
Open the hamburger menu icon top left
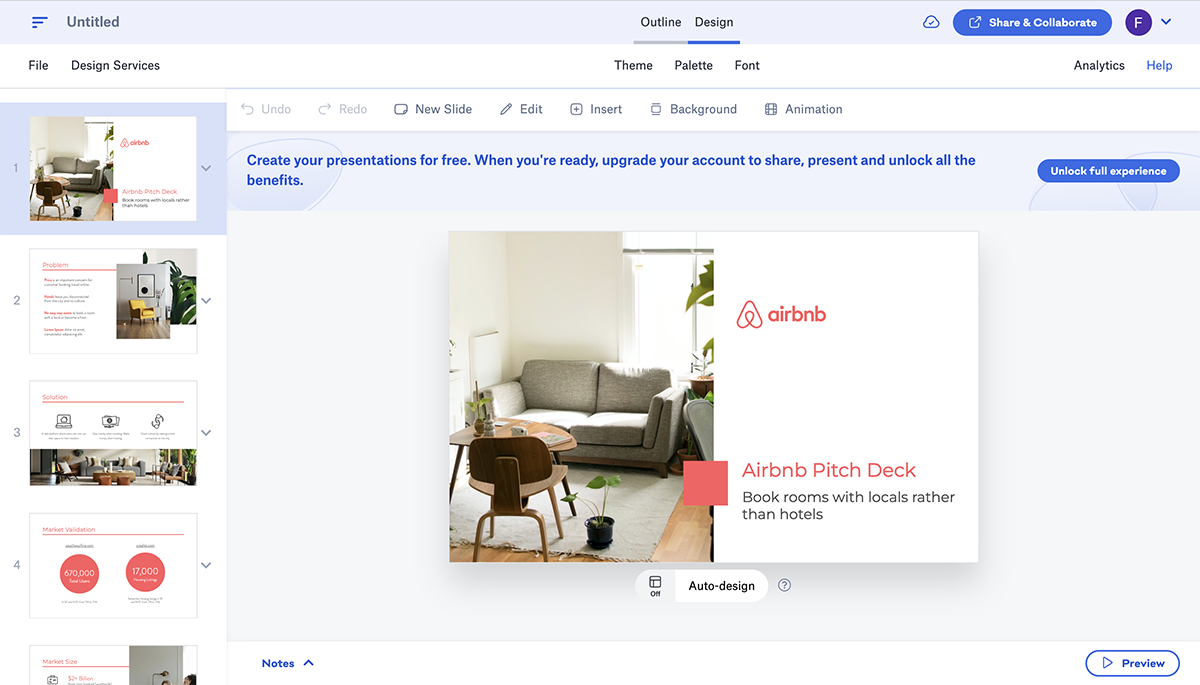point(40,21)
